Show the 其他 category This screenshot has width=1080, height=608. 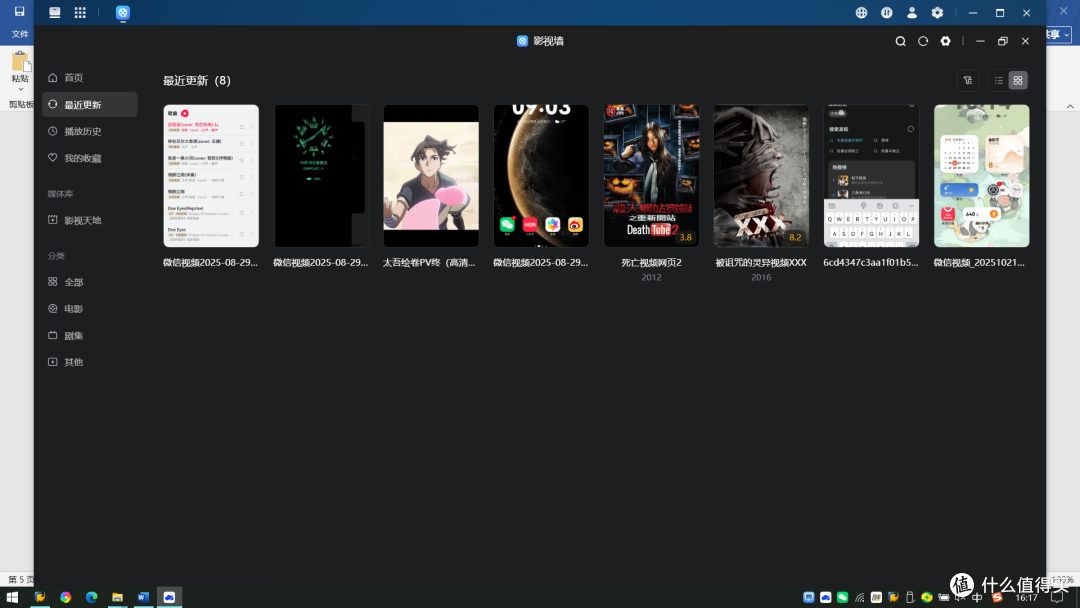pyautogui.click(x=90, y=362)
